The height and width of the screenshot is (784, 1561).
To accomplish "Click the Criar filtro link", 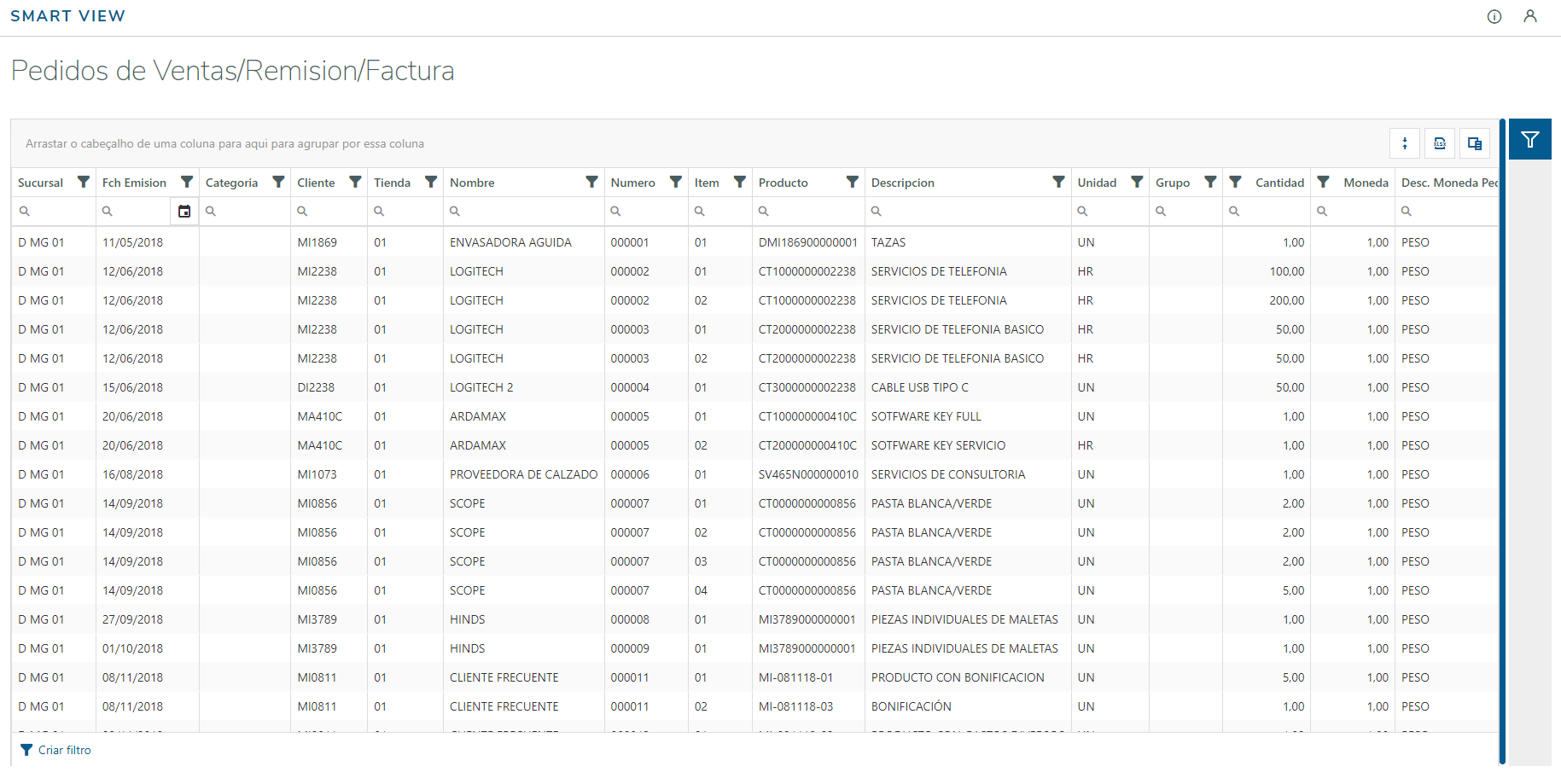I will 64,750.
